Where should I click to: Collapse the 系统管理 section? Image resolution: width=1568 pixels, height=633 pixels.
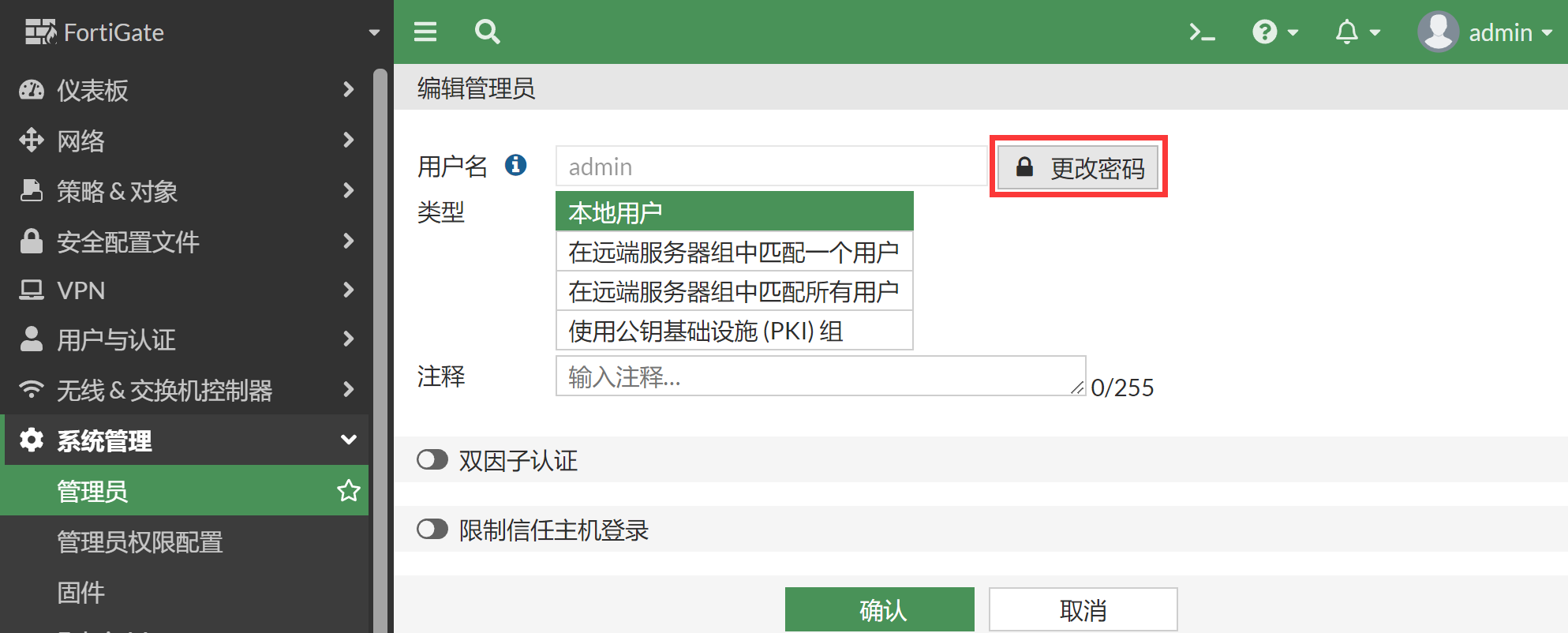pyautogui.click(x=349, y=440)
